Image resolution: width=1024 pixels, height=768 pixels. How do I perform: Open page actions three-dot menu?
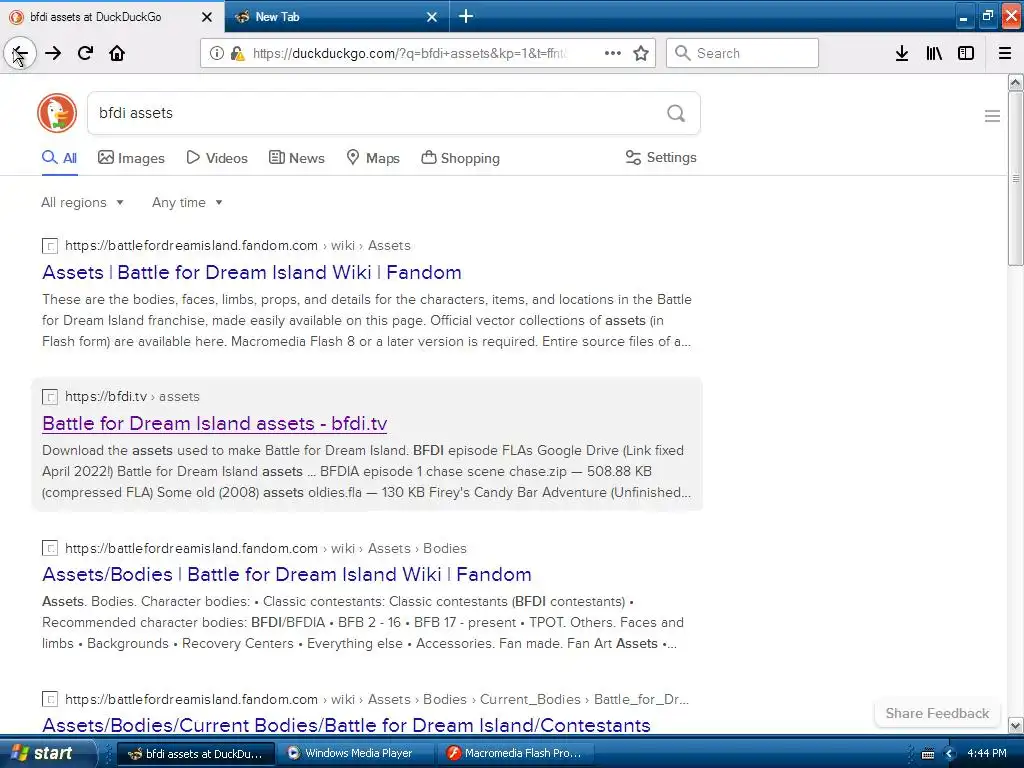pos(613,54)
